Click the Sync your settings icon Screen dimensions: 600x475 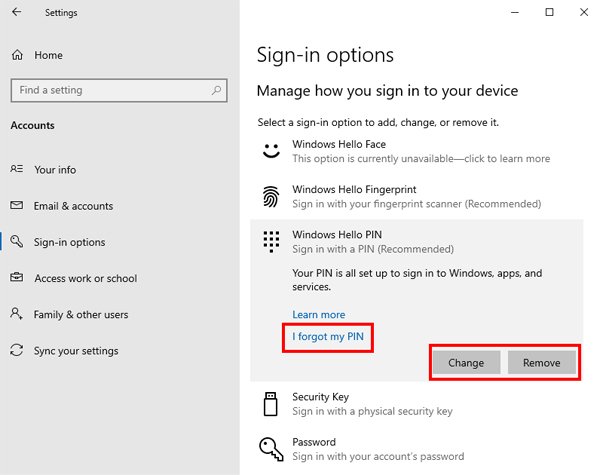[17, 351]
